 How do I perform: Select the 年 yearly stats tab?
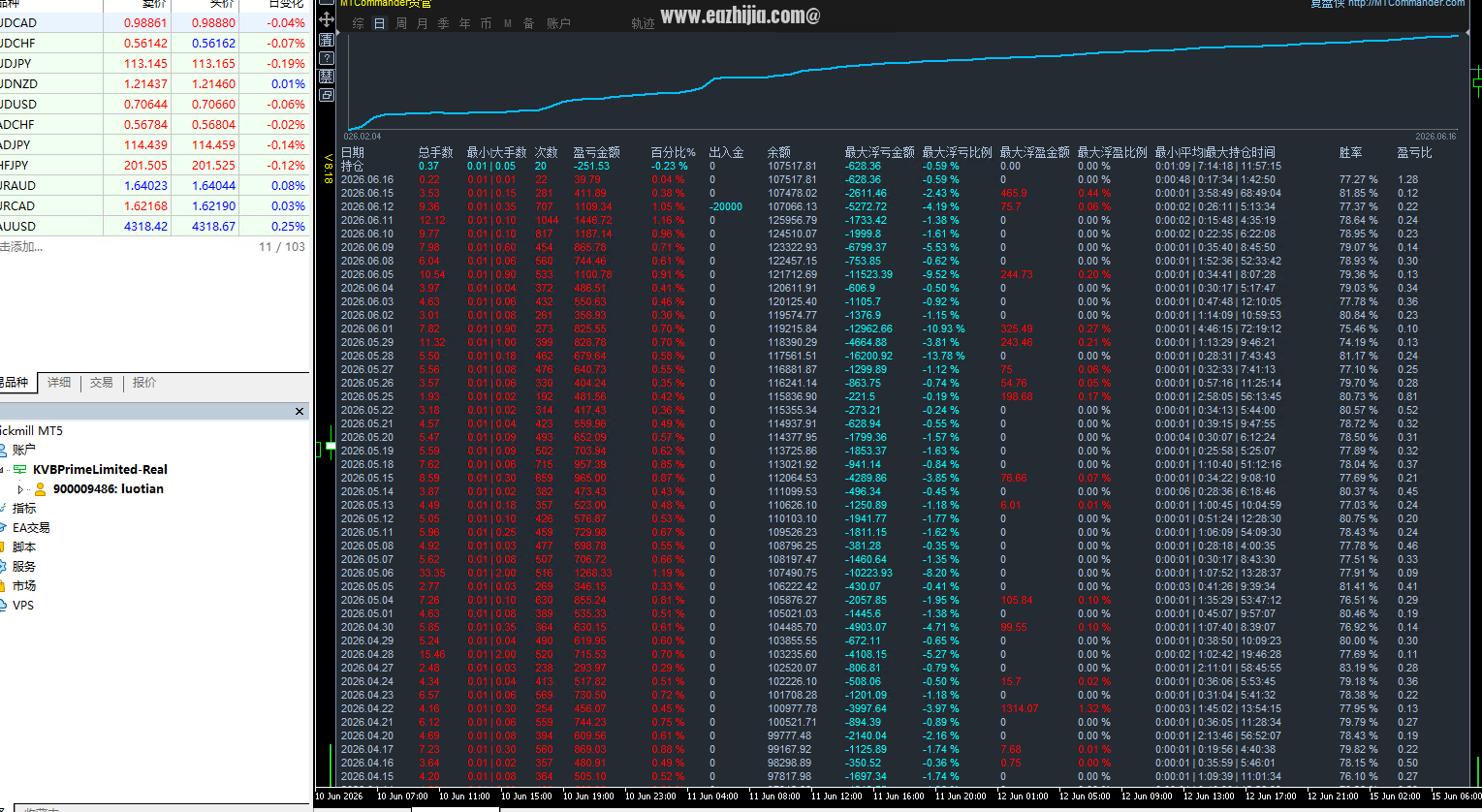465,23
